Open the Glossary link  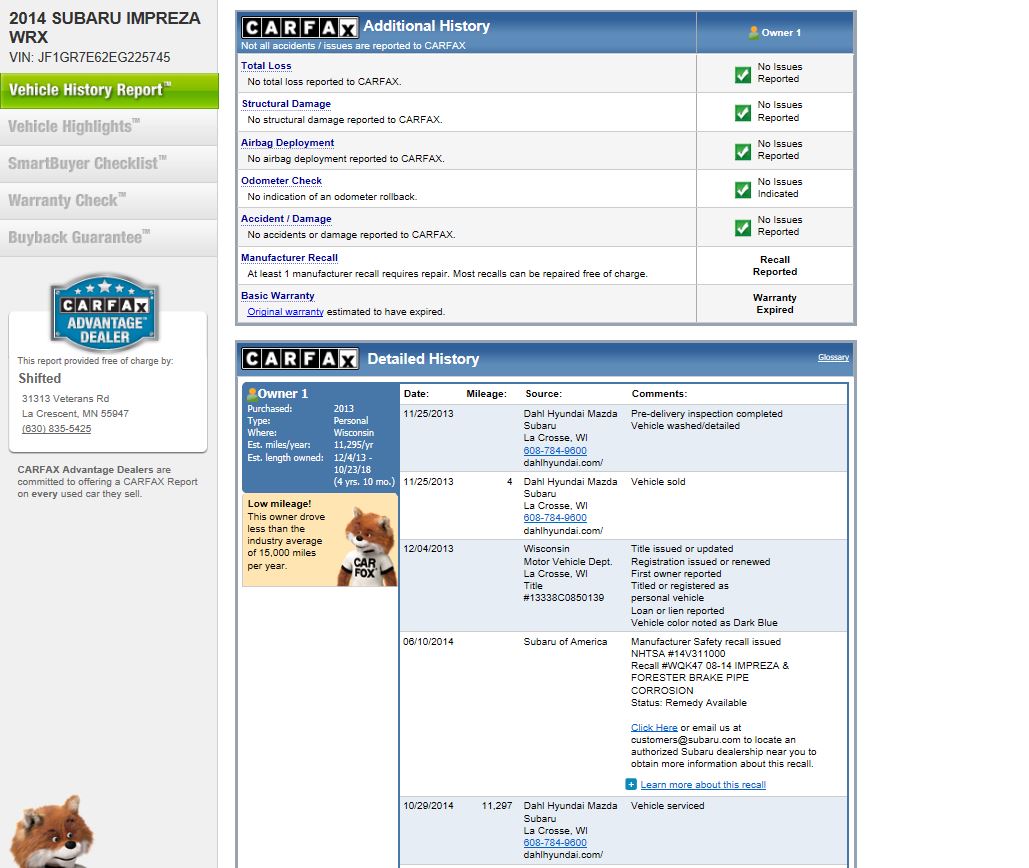coord(833,358)
